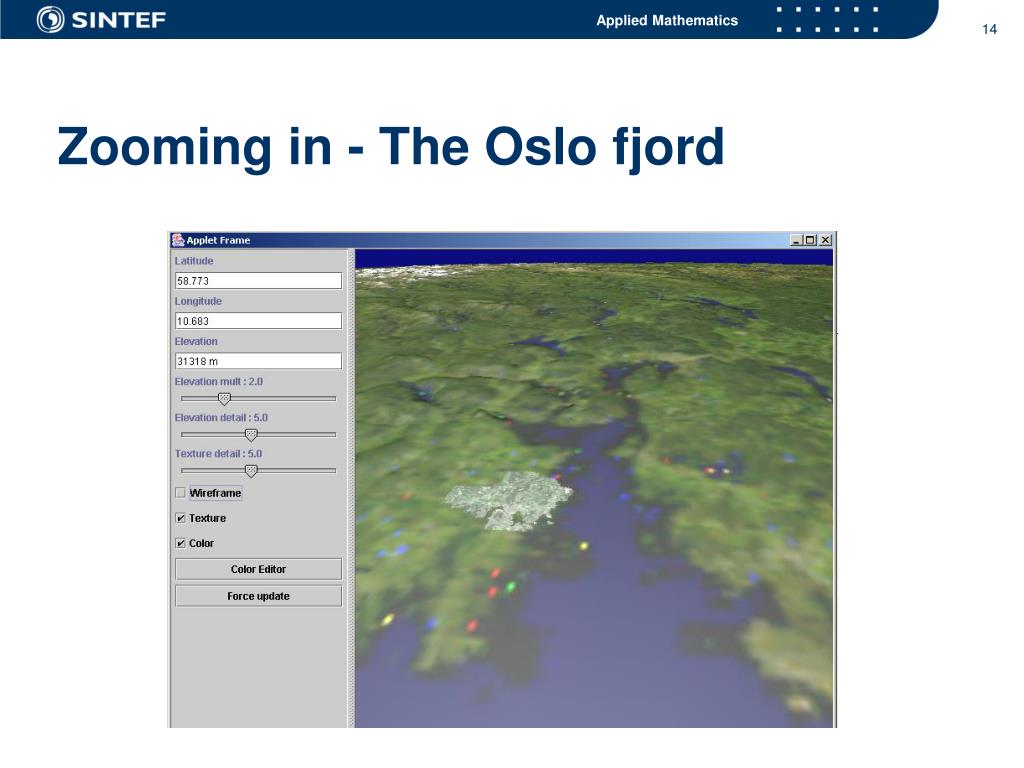Minimize the Applet Frame window
Screen dimensions: 1024x768
[796, 240]
